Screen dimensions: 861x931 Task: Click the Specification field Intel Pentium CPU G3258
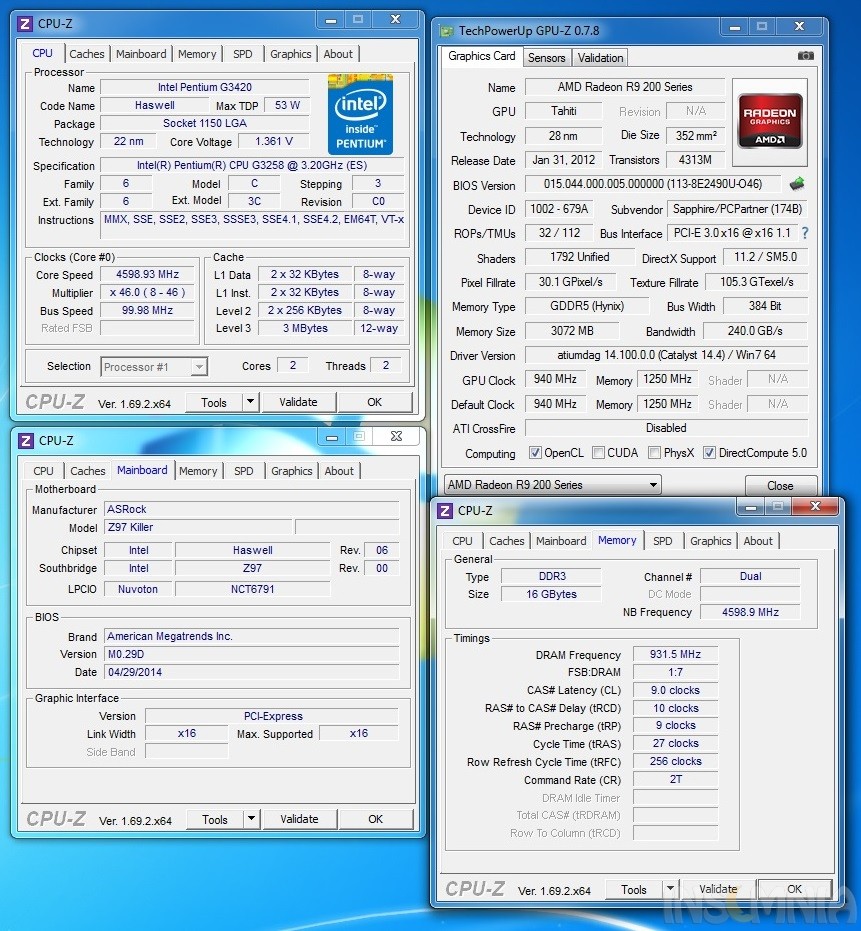coord(252,165)
